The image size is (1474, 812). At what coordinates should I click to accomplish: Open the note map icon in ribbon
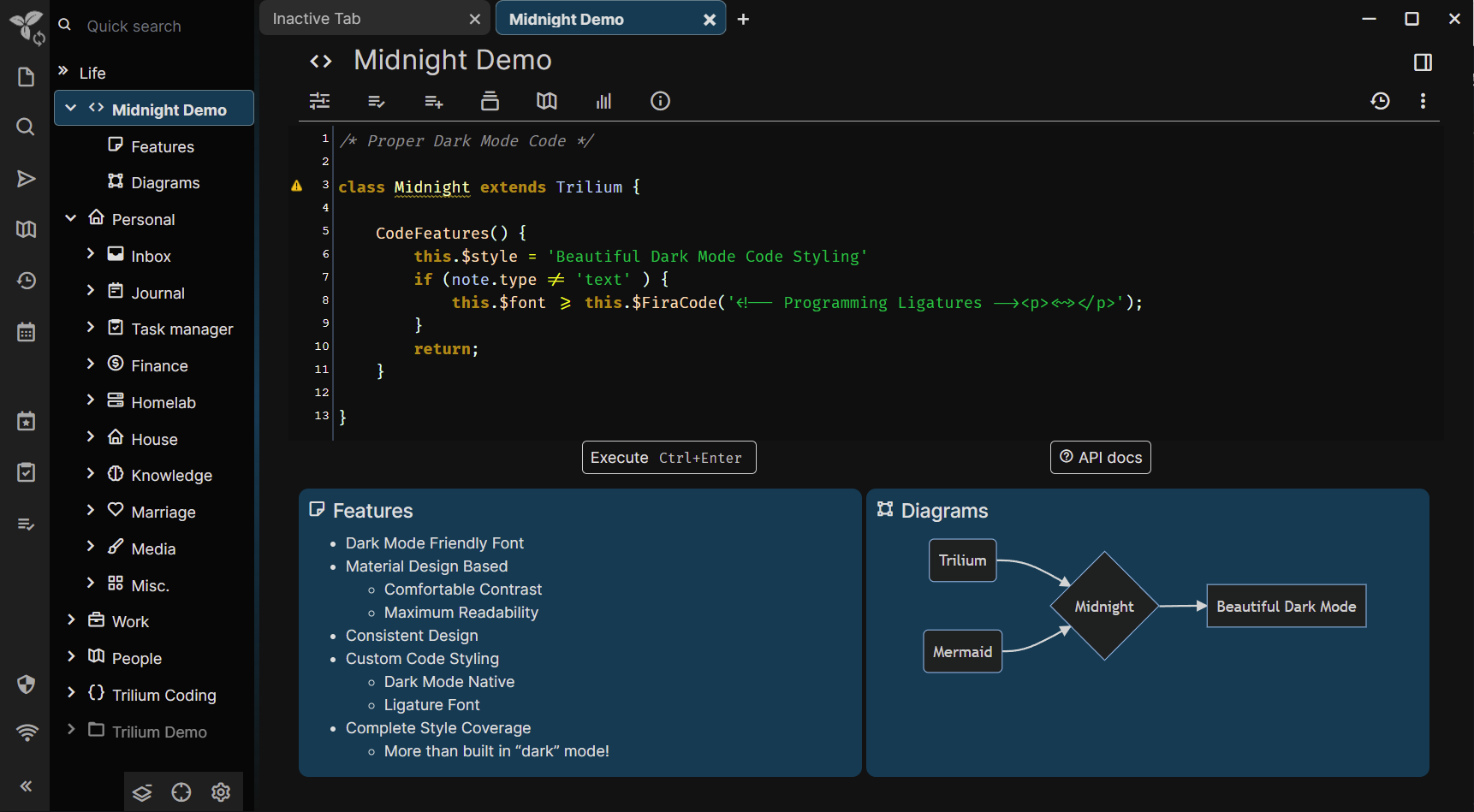tap(546, 101)
